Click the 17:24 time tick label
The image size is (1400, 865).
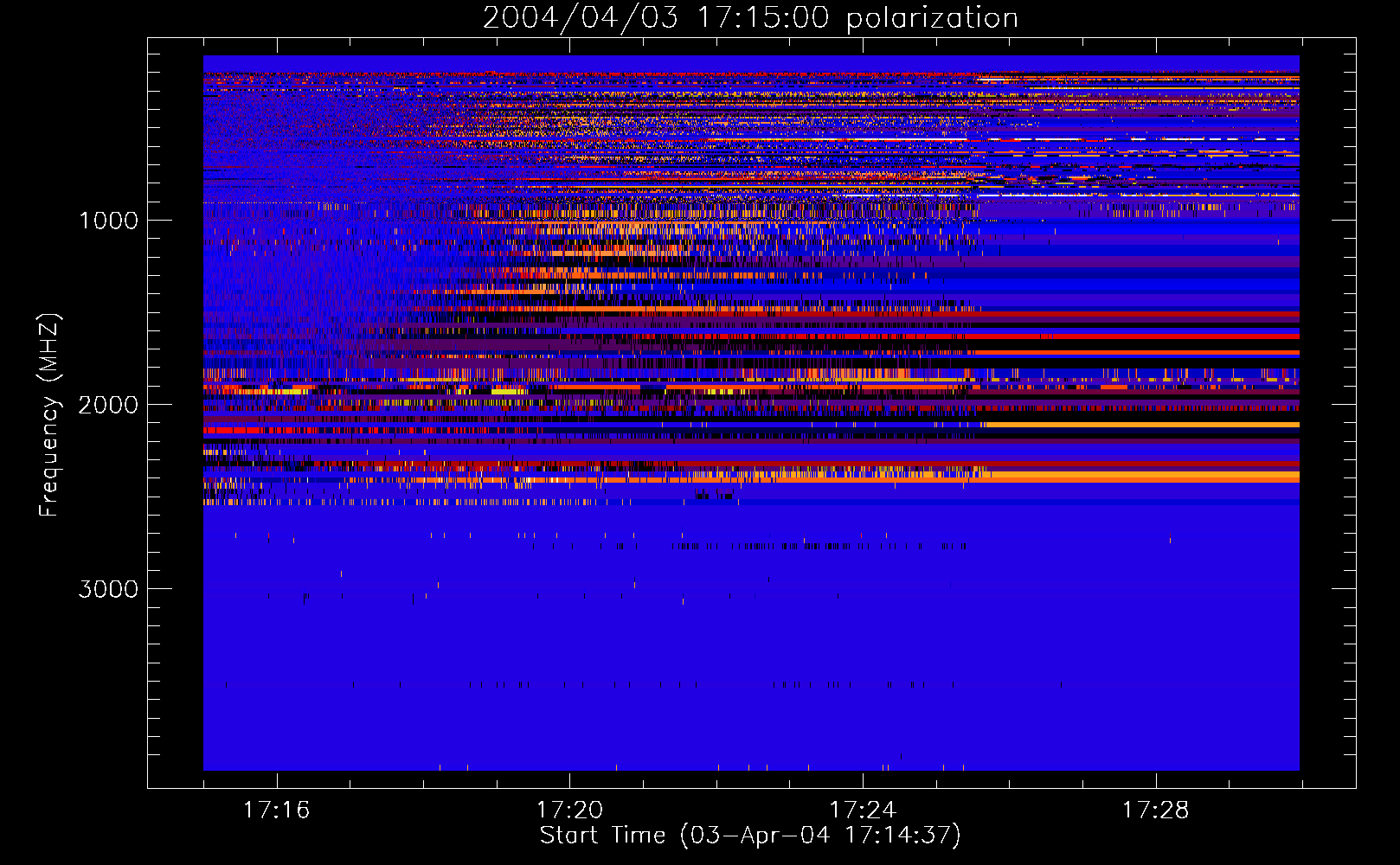(x=863, y=811)
